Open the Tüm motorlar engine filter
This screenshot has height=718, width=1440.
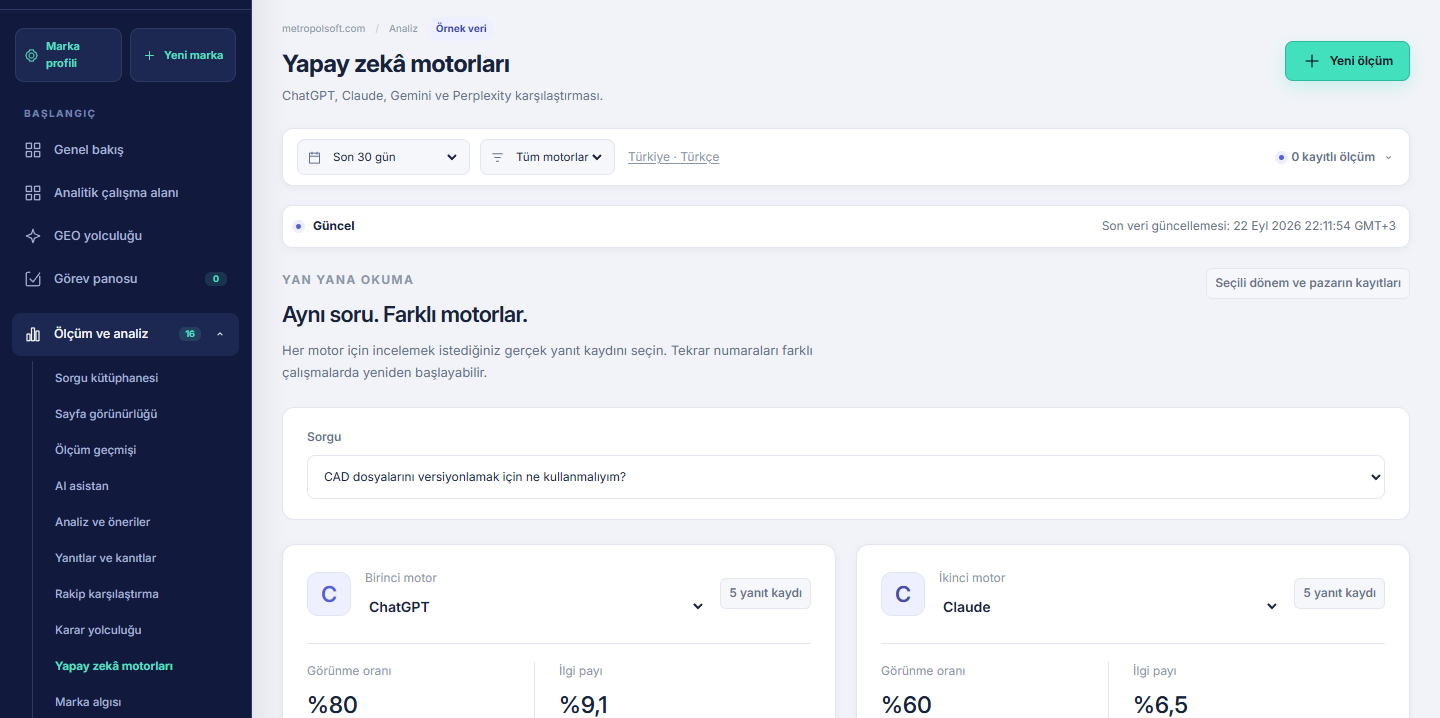pyautogui.click(x=547, y=157)
